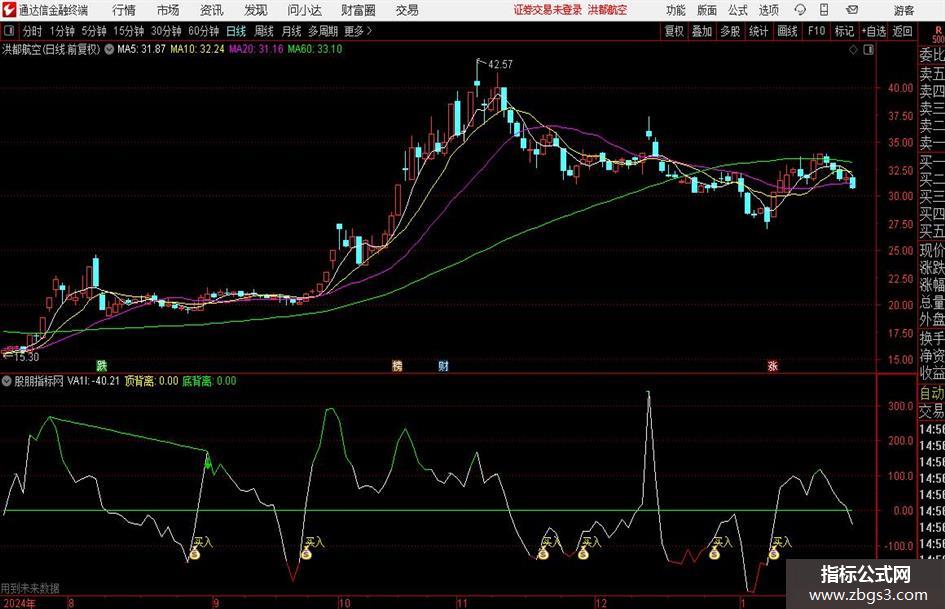Click the Tongdaxin red logo icon
The width and height of the screenshot is (945, 609).
point(9,10)
